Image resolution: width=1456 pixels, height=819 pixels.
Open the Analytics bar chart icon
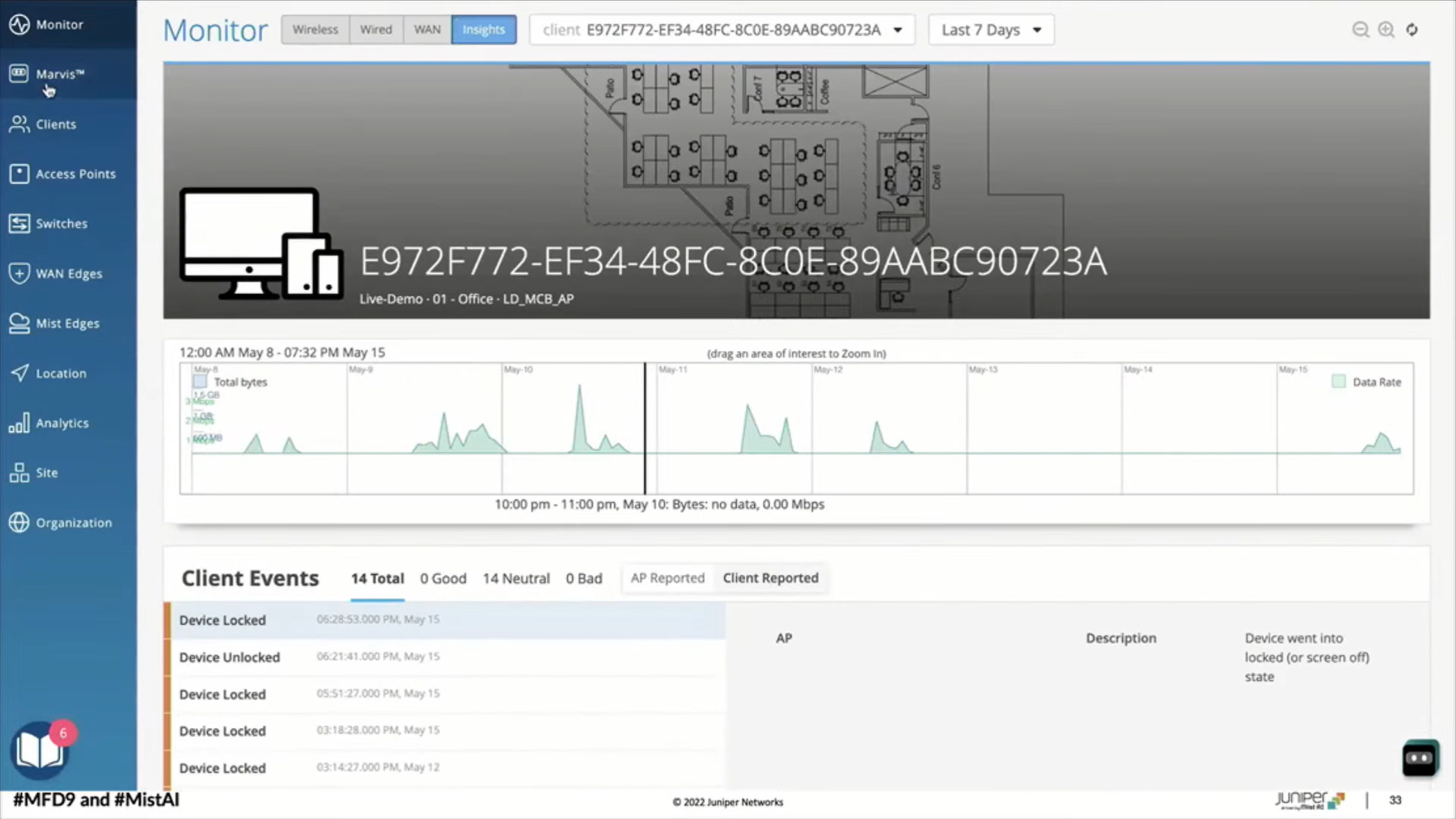click(x=19, y=423)
